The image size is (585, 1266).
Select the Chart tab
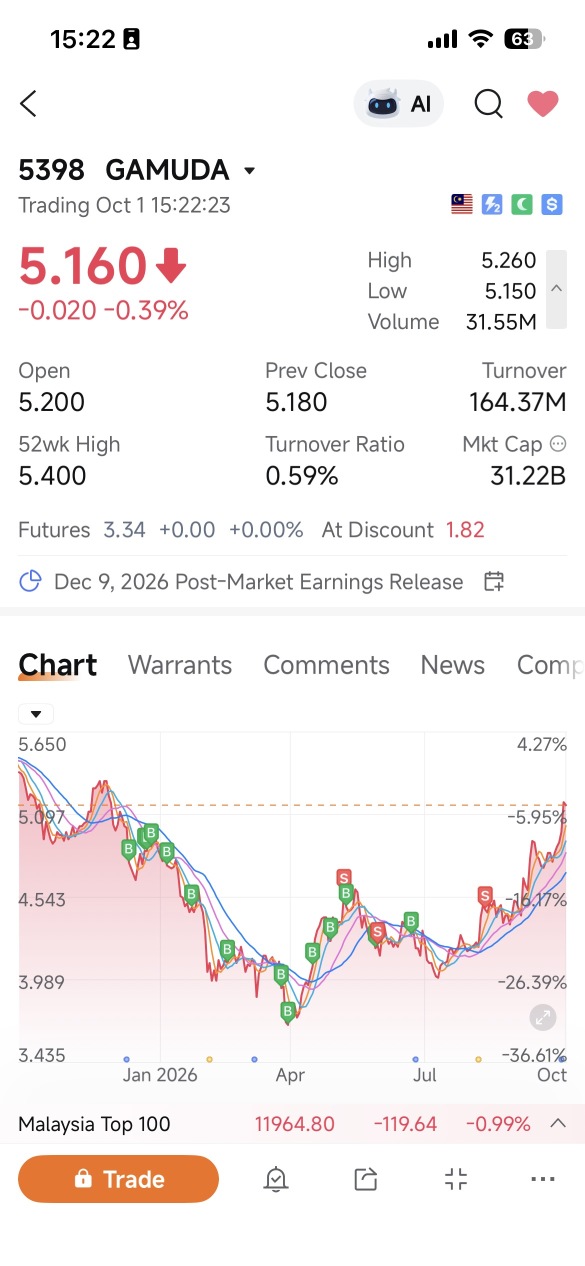pos(58,665)
